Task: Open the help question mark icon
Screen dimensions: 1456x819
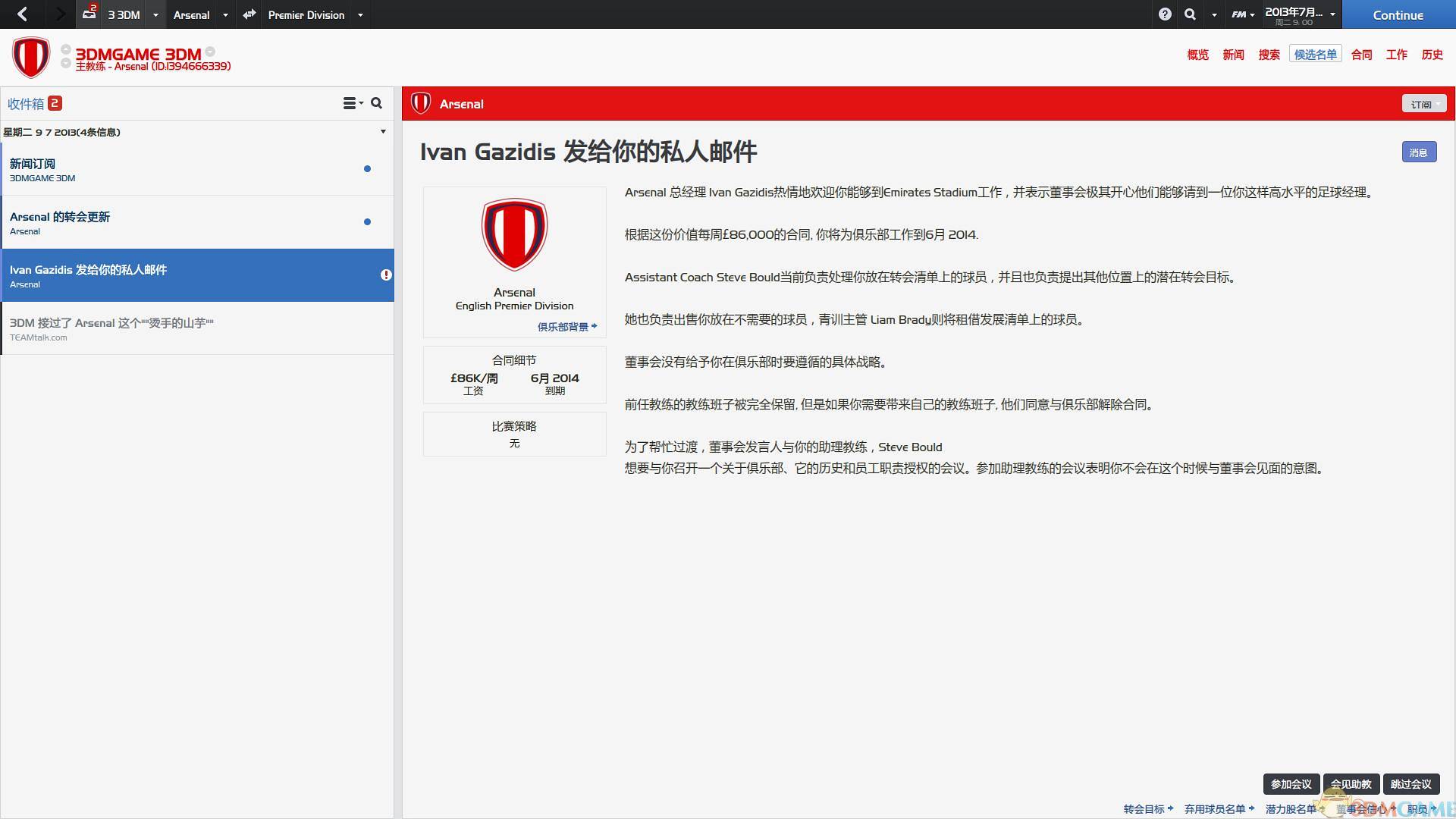Action: (x=1165, y=14)
